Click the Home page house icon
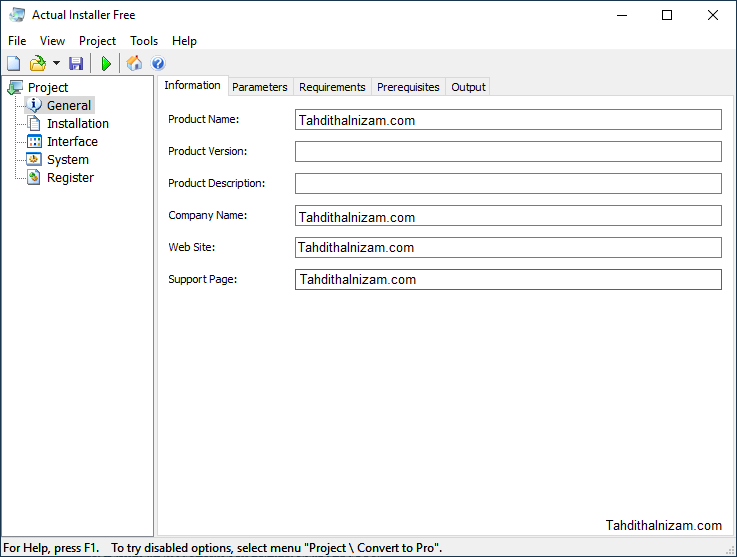Viewport: 737px width, 557px height. [x=134, y=63]
